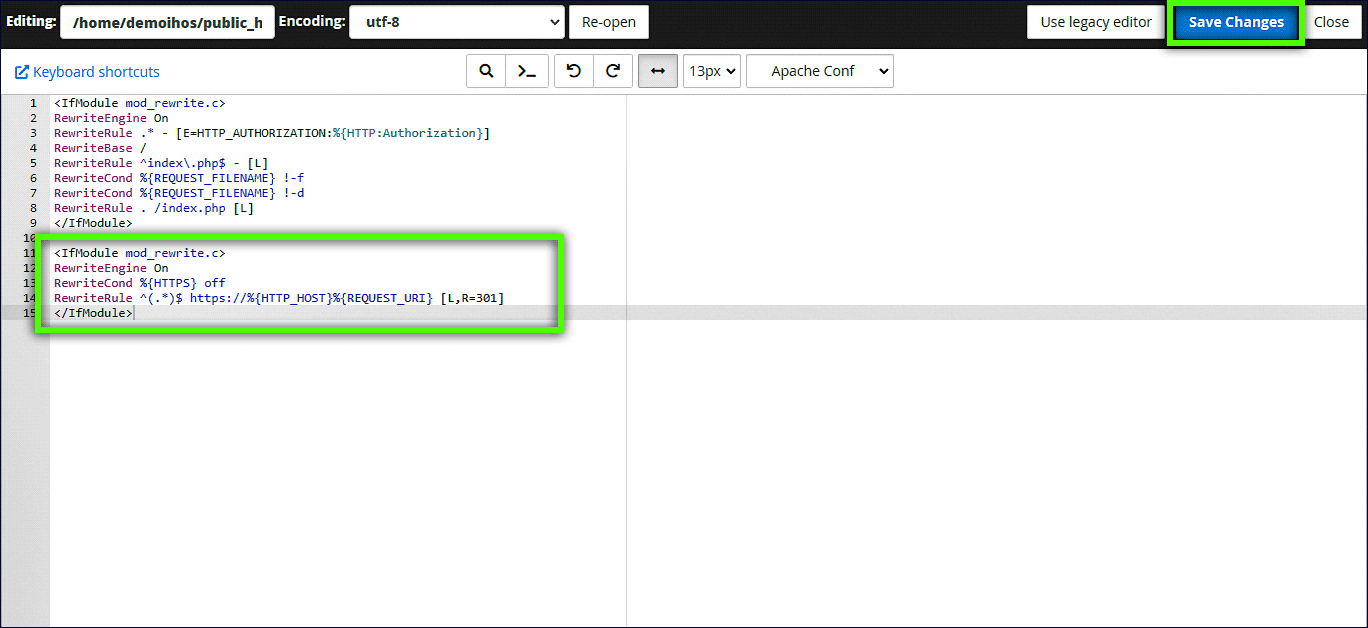Click the terminal prompt toolbar icon
The image size is (1368, 628).
pyautogui.click(x=526, y=71)
